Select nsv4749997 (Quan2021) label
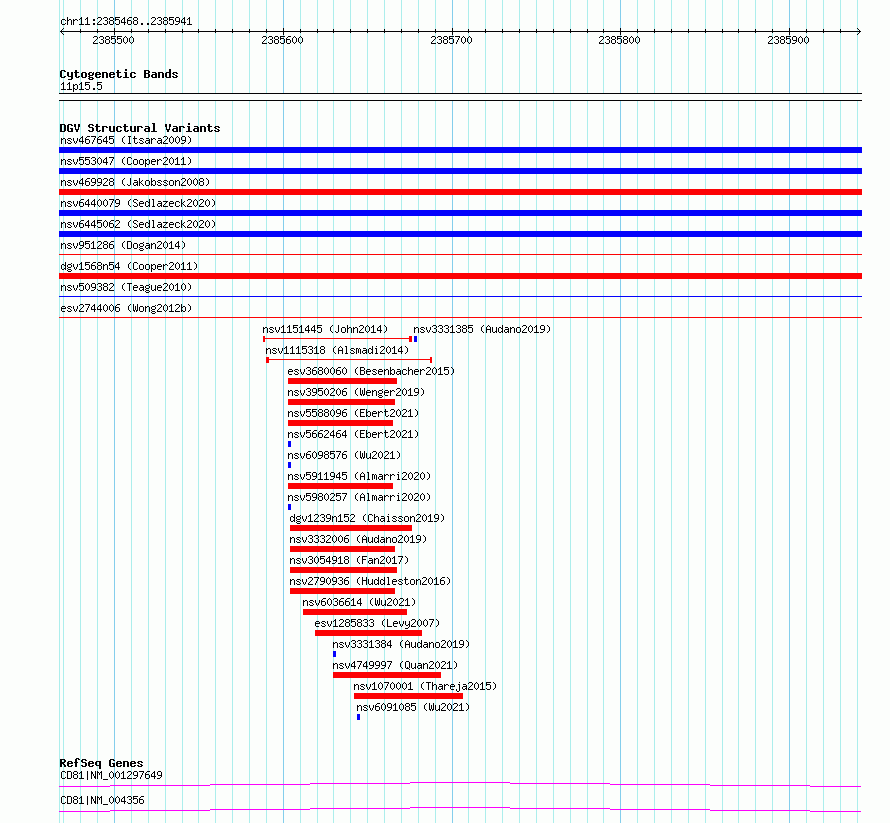 [x=395, y=665]
